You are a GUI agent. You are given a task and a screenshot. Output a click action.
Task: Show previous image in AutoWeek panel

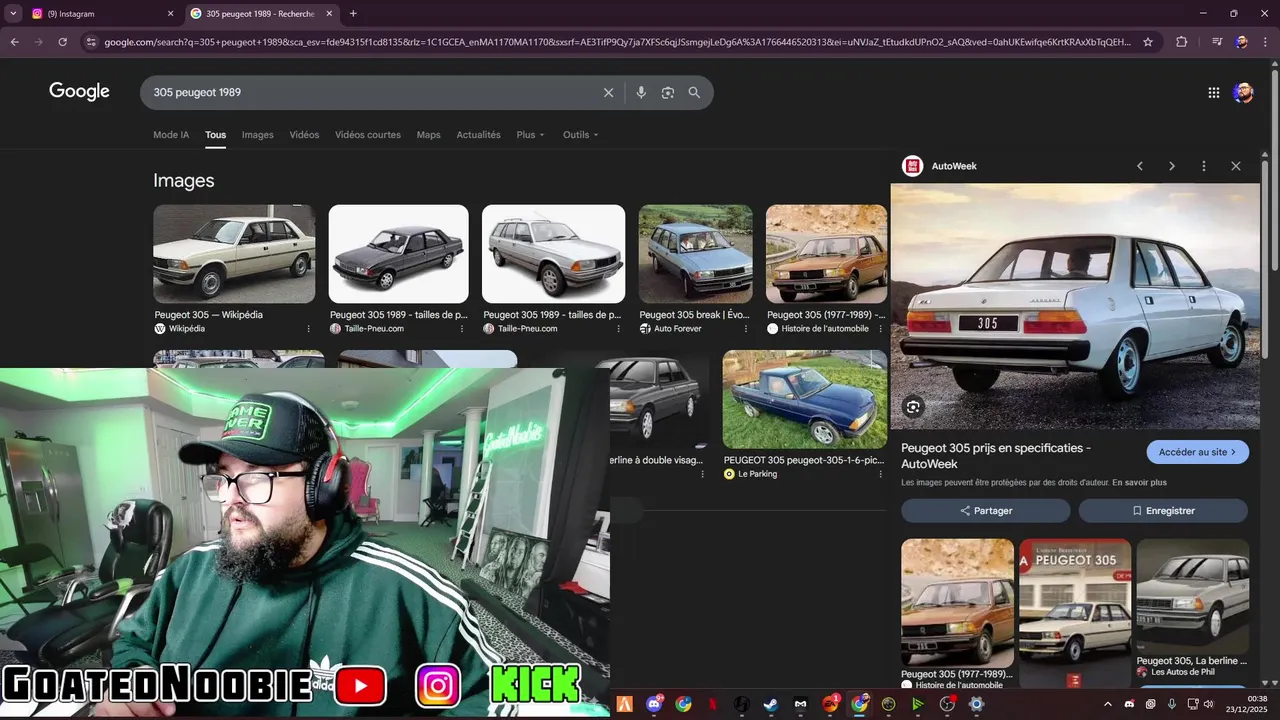point(1139,166)
